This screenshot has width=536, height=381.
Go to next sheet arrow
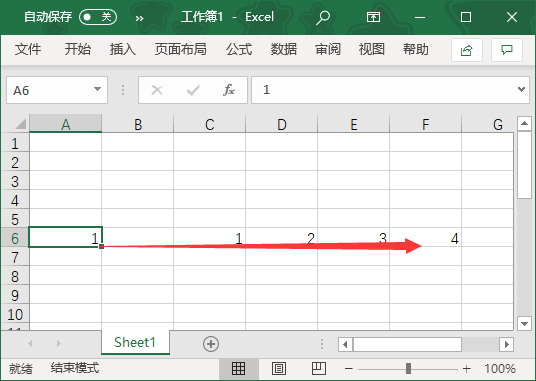[x=59, y=343]
